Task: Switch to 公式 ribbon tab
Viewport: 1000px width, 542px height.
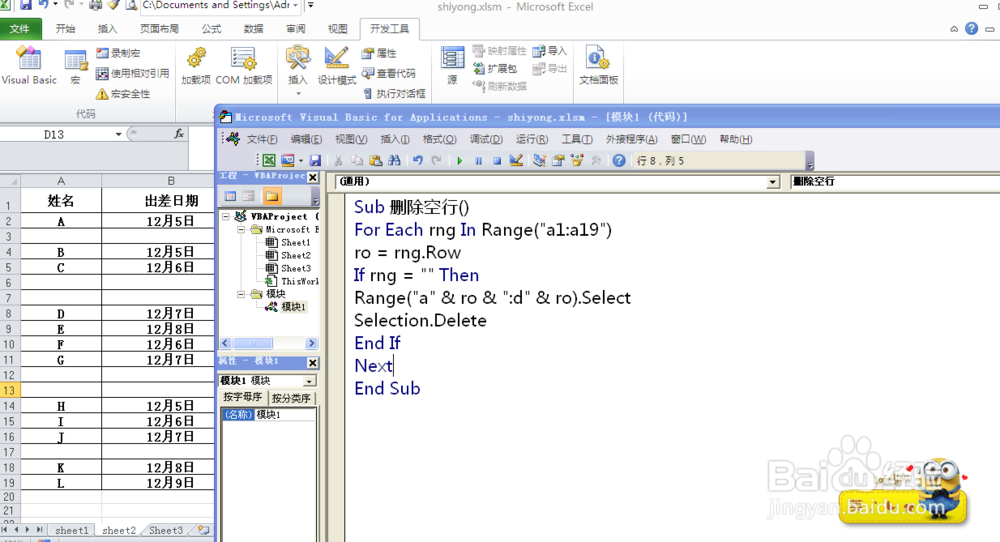Action: (211, 29)
